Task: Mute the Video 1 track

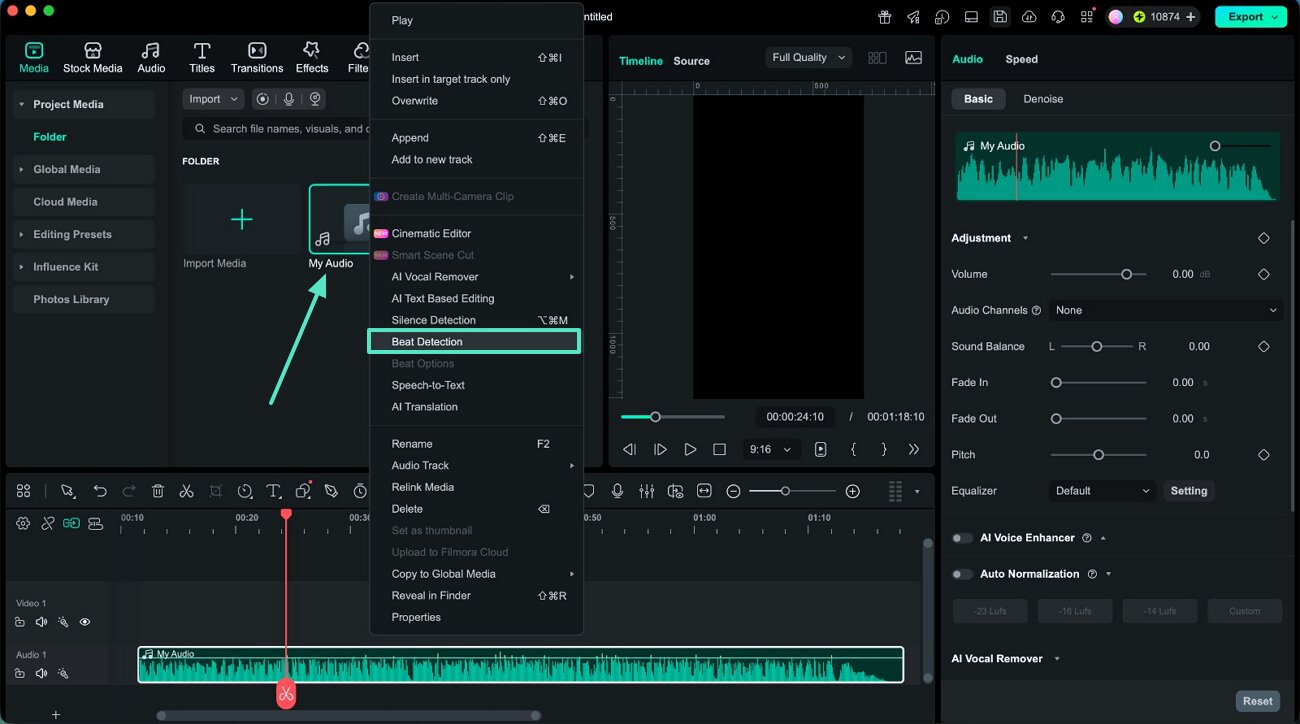Action: [x=41, y=622]
